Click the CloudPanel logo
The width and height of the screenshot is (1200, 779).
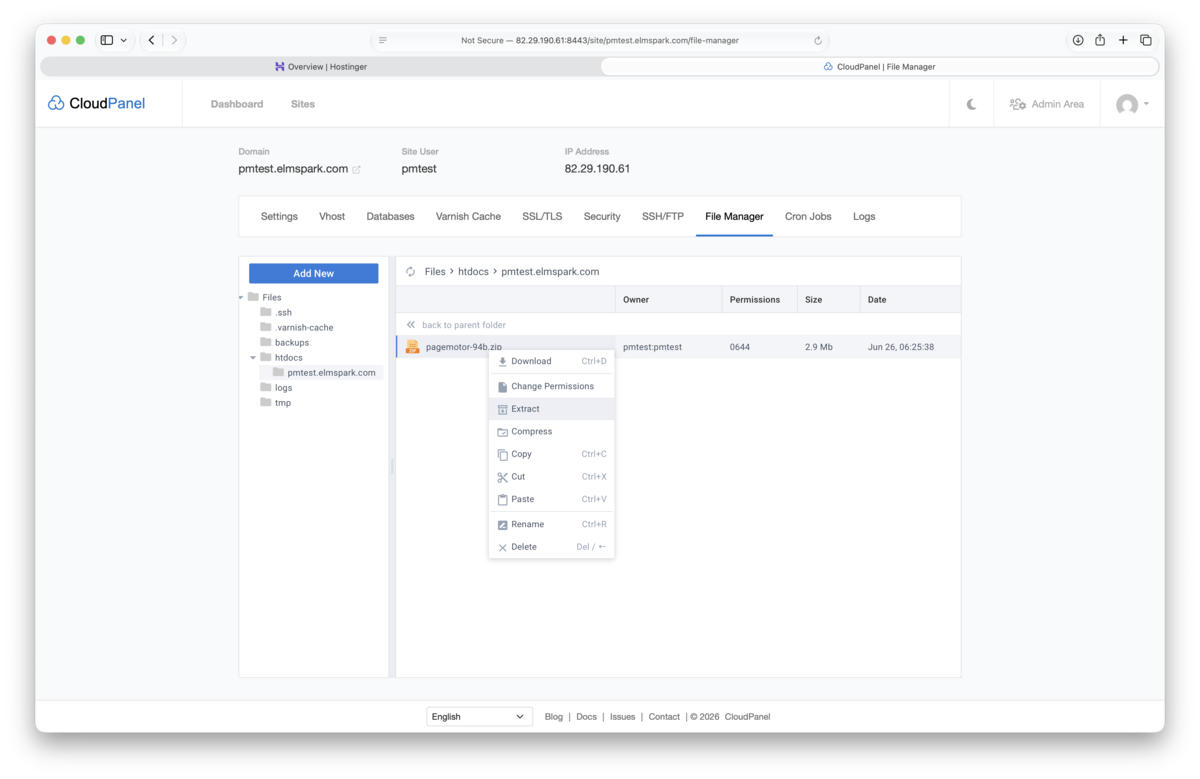97,103
